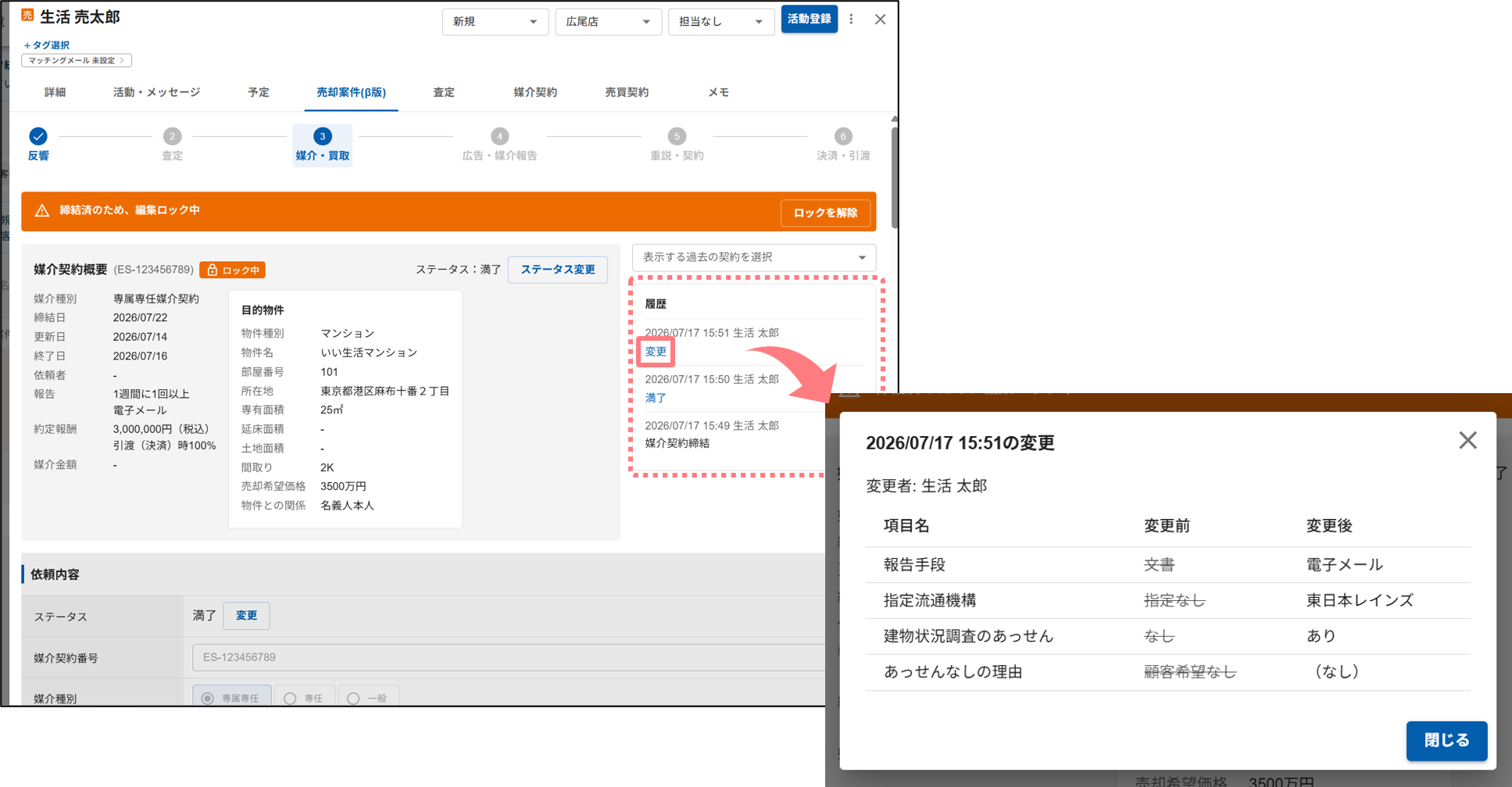Viewport: 1512px width, 787px height.
Task: Select step 6 決済・引渡 circle
Action: (x=842, y=136)
